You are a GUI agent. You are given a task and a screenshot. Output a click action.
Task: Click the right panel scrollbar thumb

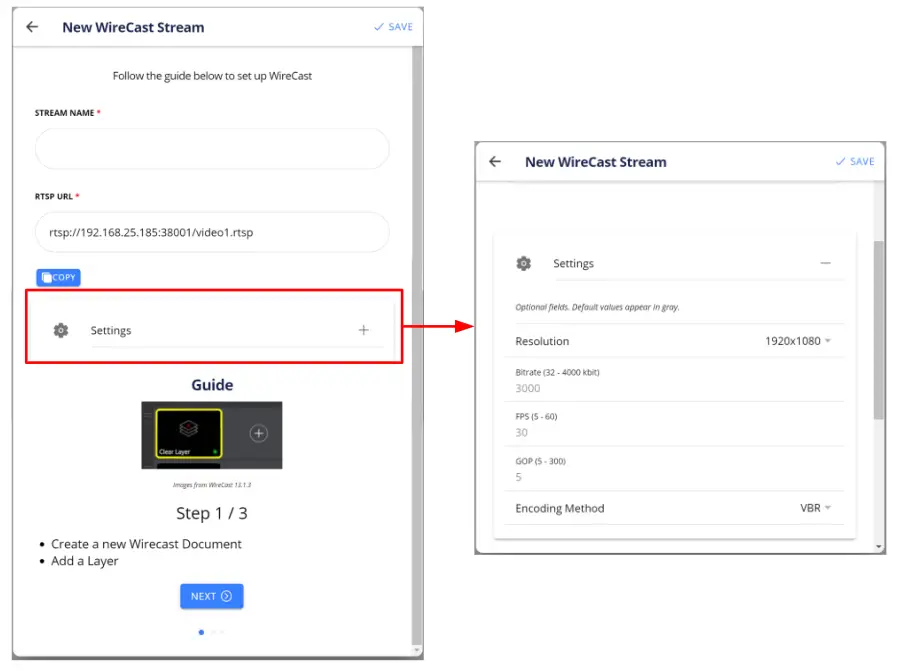[878, 329]
